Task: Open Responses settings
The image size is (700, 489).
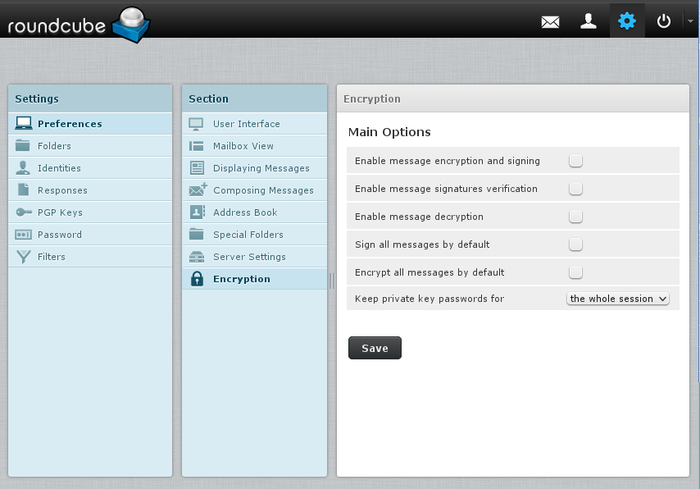Action: [x=90, y=190]
